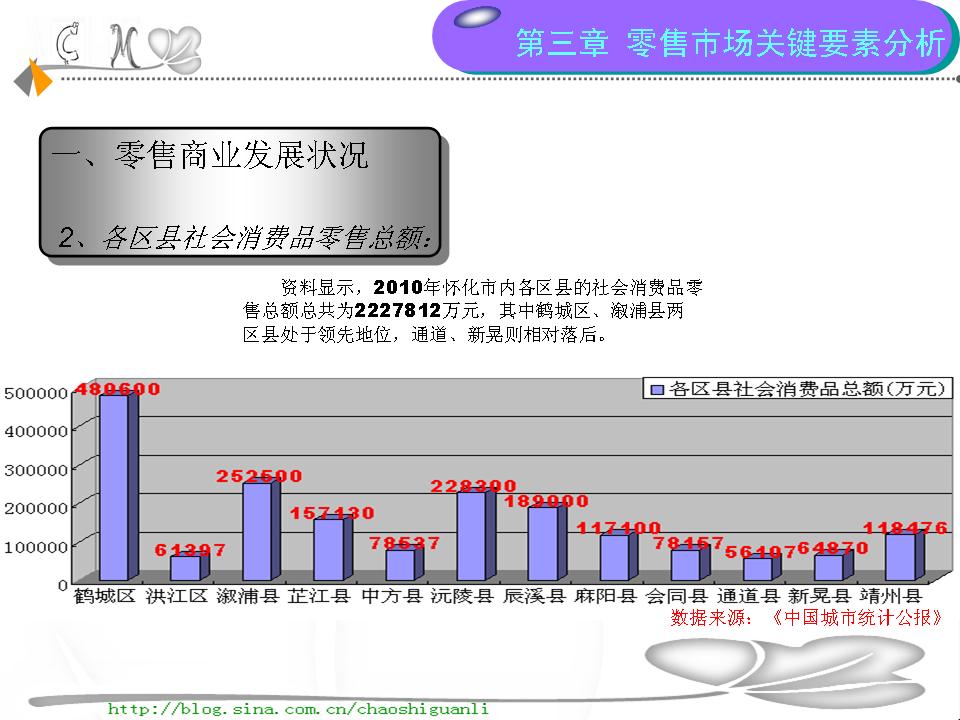Select the subheading 2、各区县社会消费品零售总额
960x720 pixels.
245,238
